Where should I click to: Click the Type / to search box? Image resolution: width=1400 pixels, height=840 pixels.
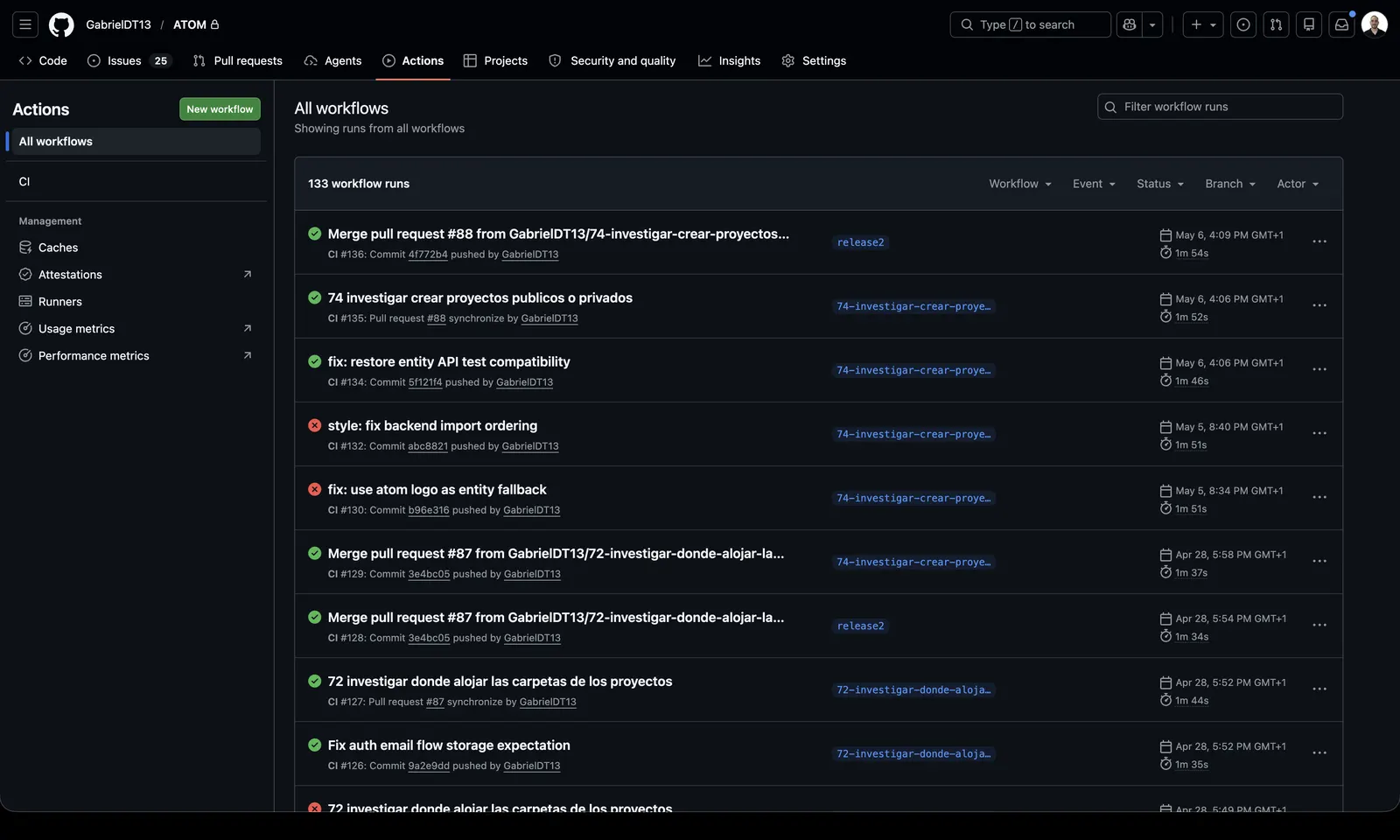tap(1030, 24)
